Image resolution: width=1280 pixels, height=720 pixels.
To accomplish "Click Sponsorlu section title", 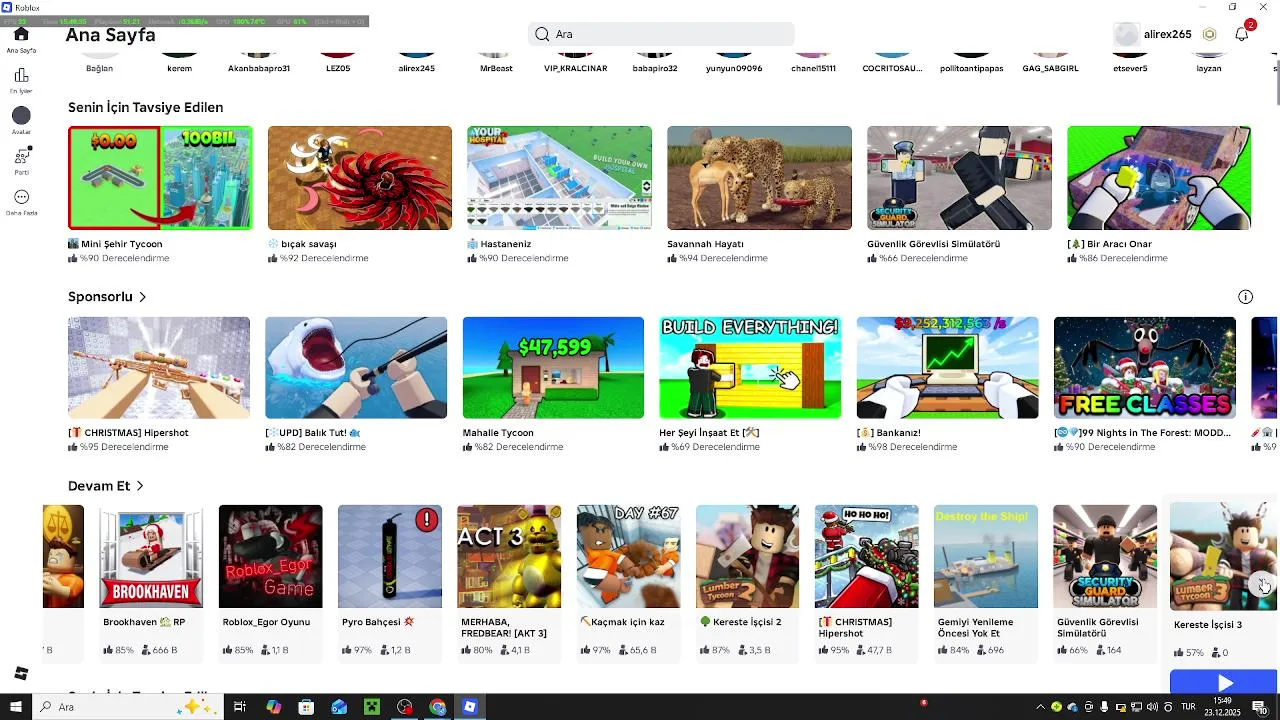I will pyautogui.click(x=100, y=297).
